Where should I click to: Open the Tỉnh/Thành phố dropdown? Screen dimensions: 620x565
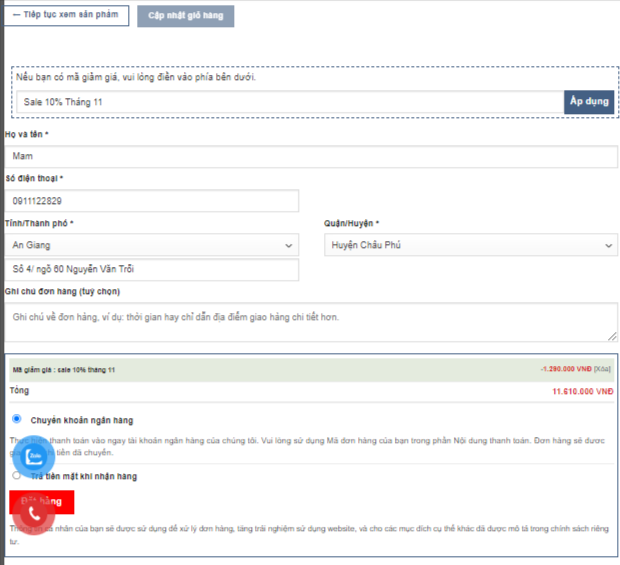(x=152, y=245)
